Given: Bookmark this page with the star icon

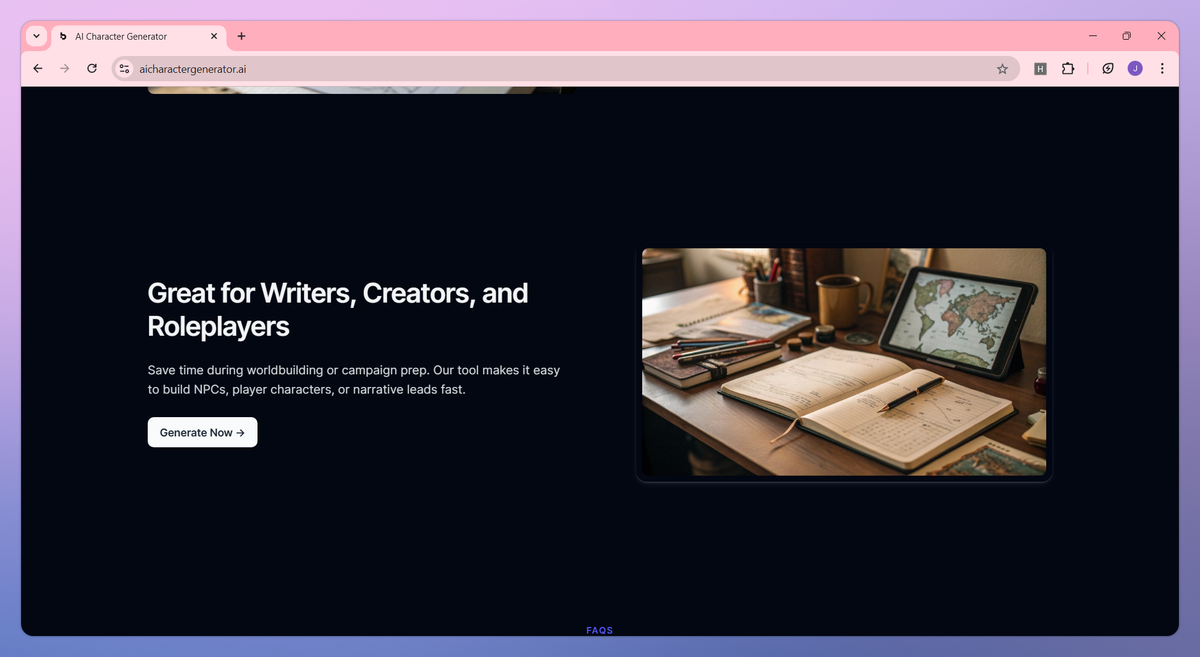Looking at the screenshot, I should pos(1002,69).
